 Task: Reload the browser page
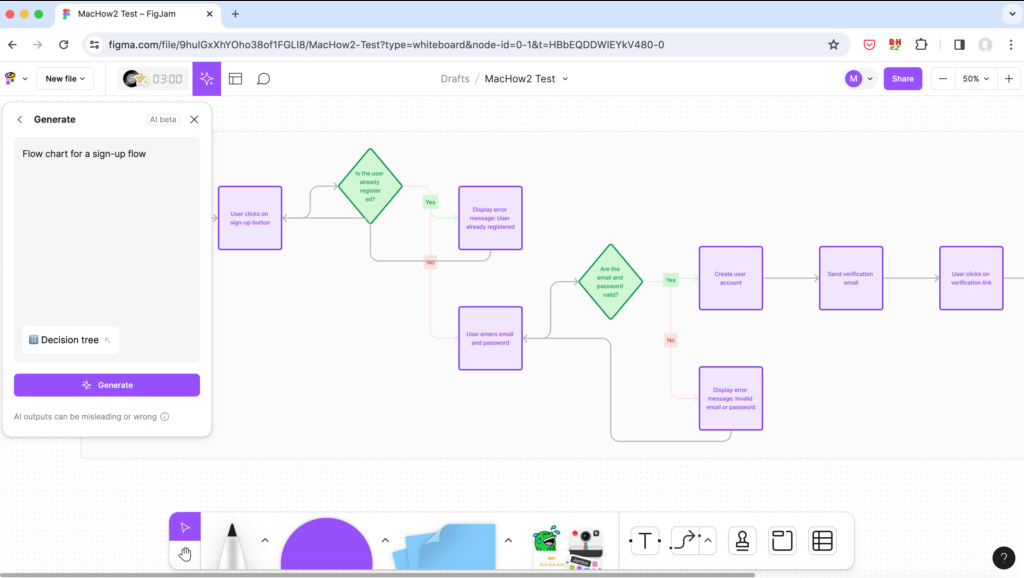pyautogui.click(x=63, y=44)
